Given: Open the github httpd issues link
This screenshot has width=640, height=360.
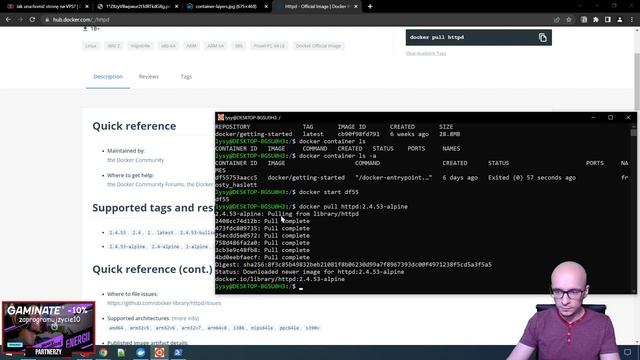Looking at the screenshot, I should (x=164, y=303).
